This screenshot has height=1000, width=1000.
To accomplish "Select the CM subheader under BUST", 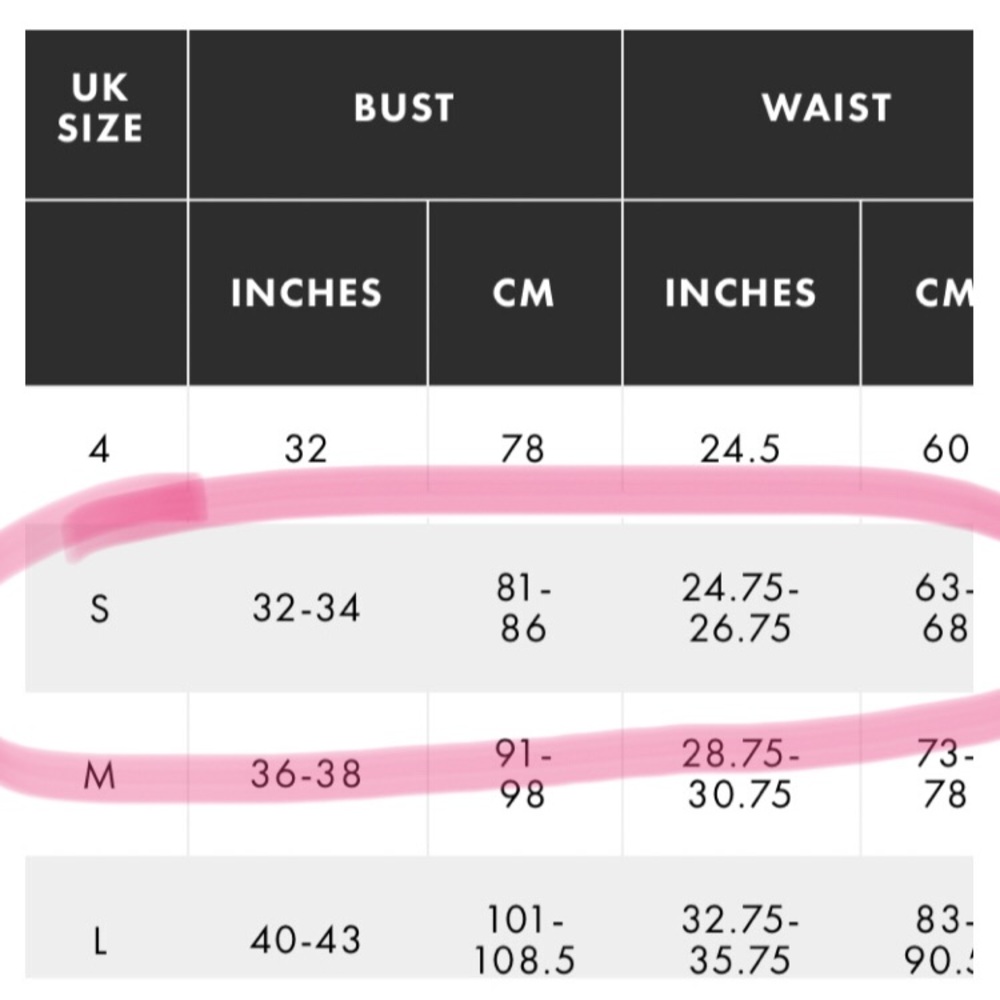I will 523,293.
